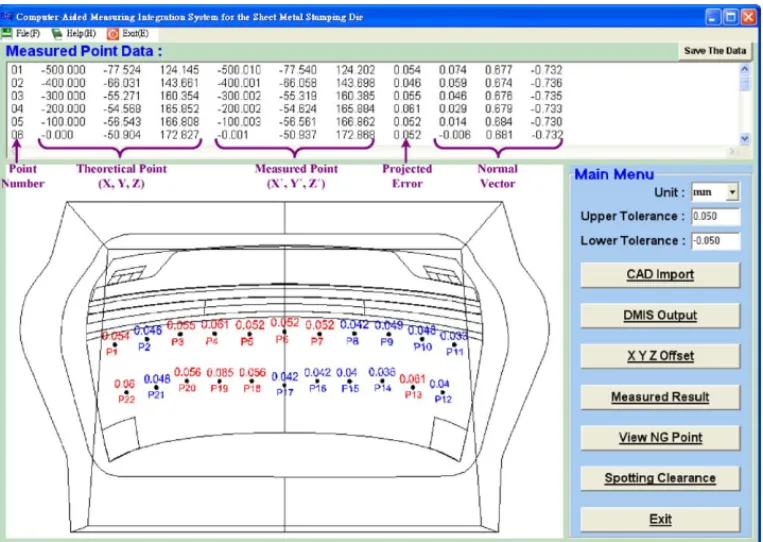Image resolution: width=763 pixels, height=542 pixels.
Task: Click measurement point P8 dot
Action: 354,334
